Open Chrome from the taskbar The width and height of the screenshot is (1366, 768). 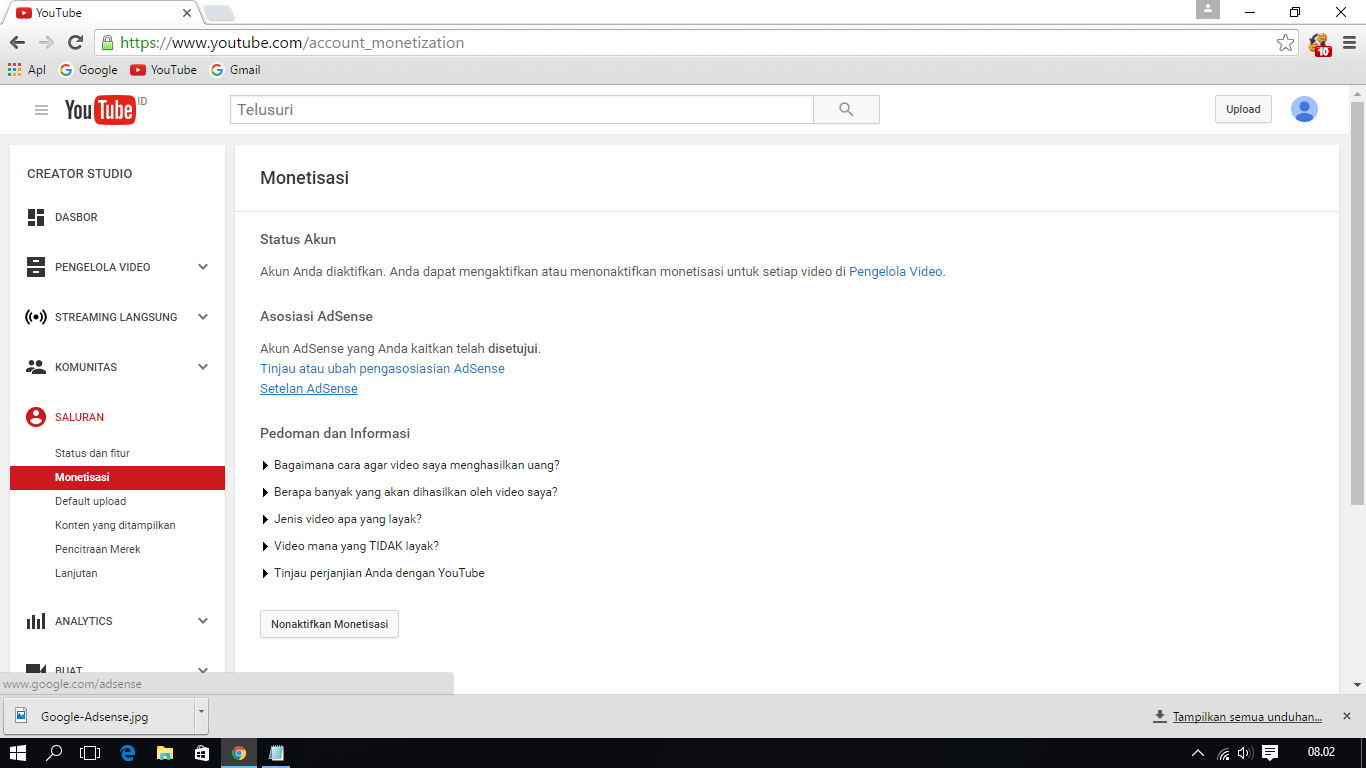tap(239, 753)
